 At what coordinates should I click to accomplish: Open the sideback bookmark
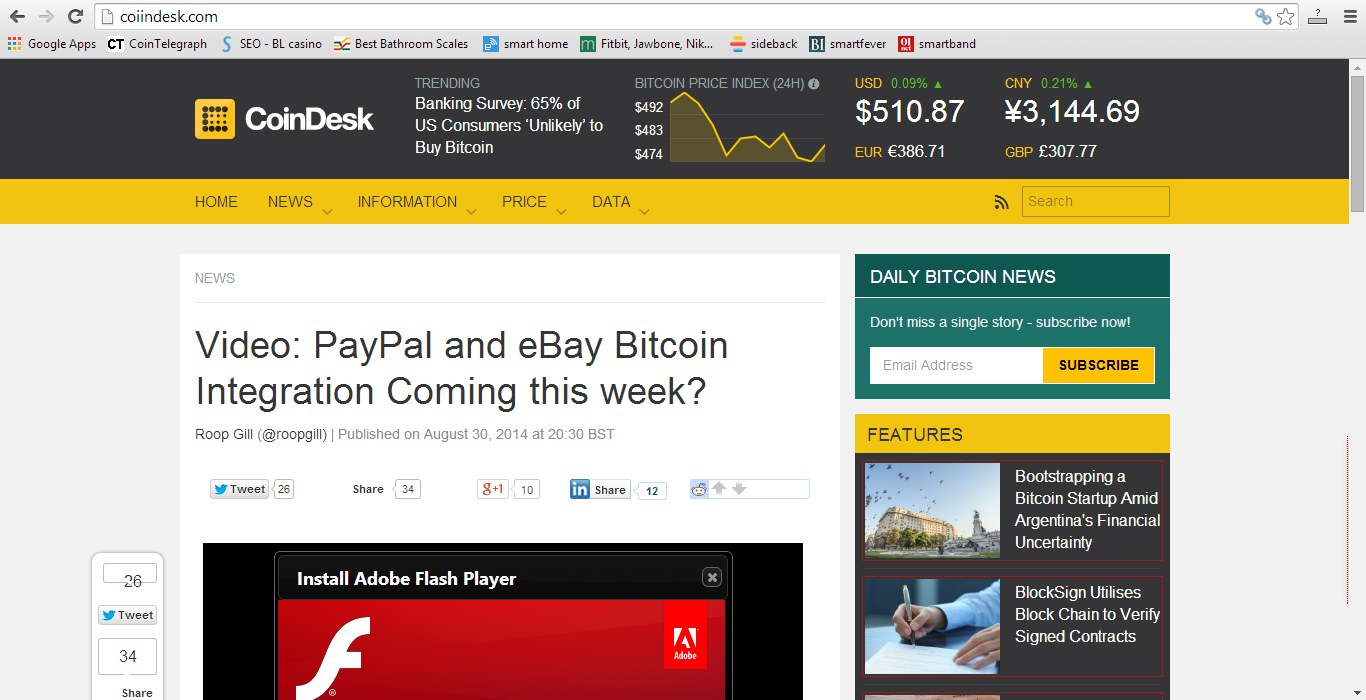[x=764, y=44]
